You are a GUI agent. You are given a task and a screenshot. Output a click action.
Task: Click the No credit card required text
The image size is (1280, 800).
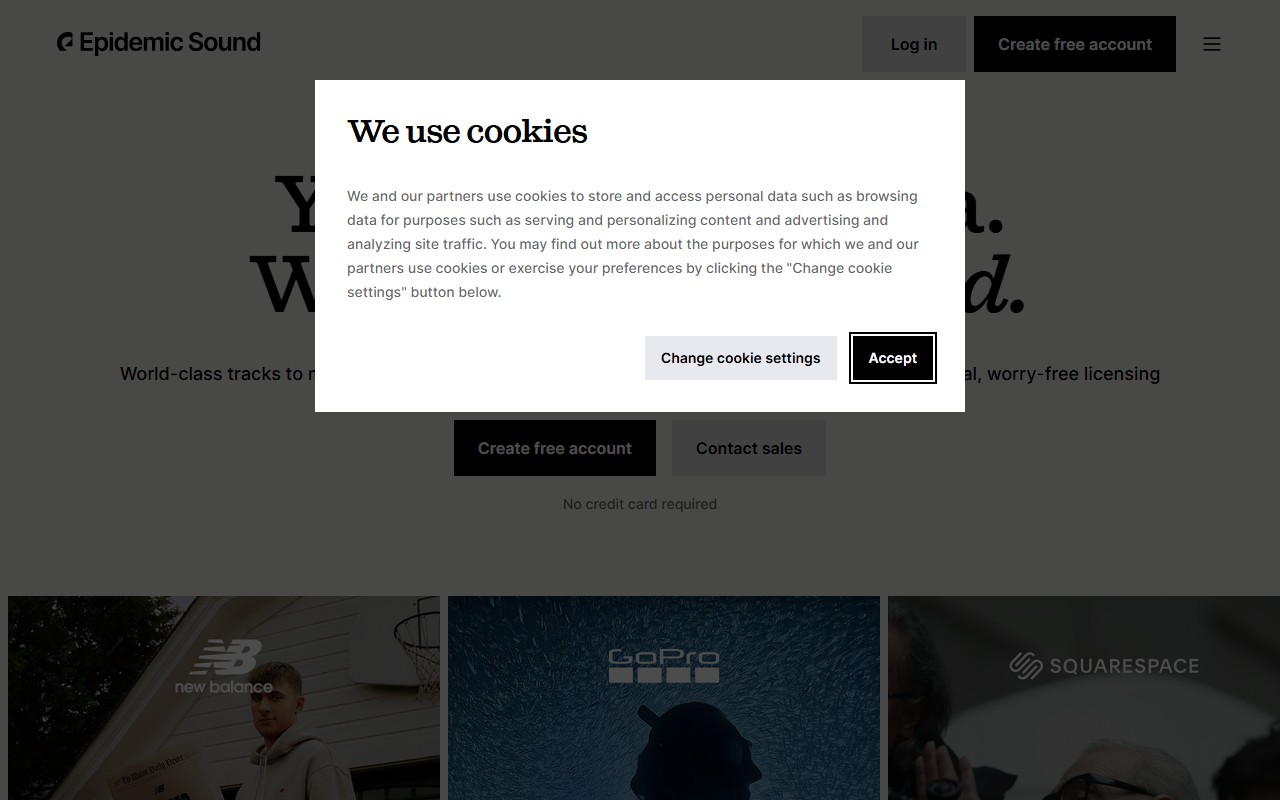point(640,504)
